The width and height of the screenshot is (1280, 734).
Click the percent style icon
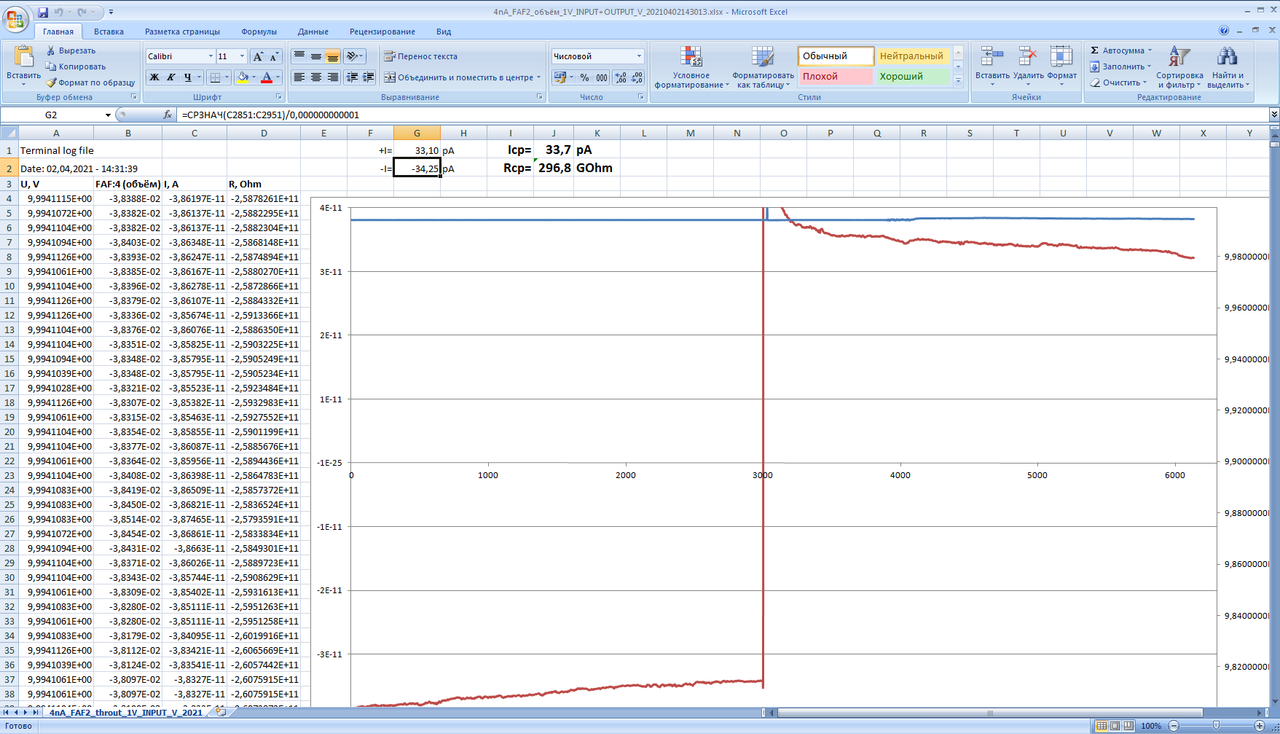click(x=585, y=77)
